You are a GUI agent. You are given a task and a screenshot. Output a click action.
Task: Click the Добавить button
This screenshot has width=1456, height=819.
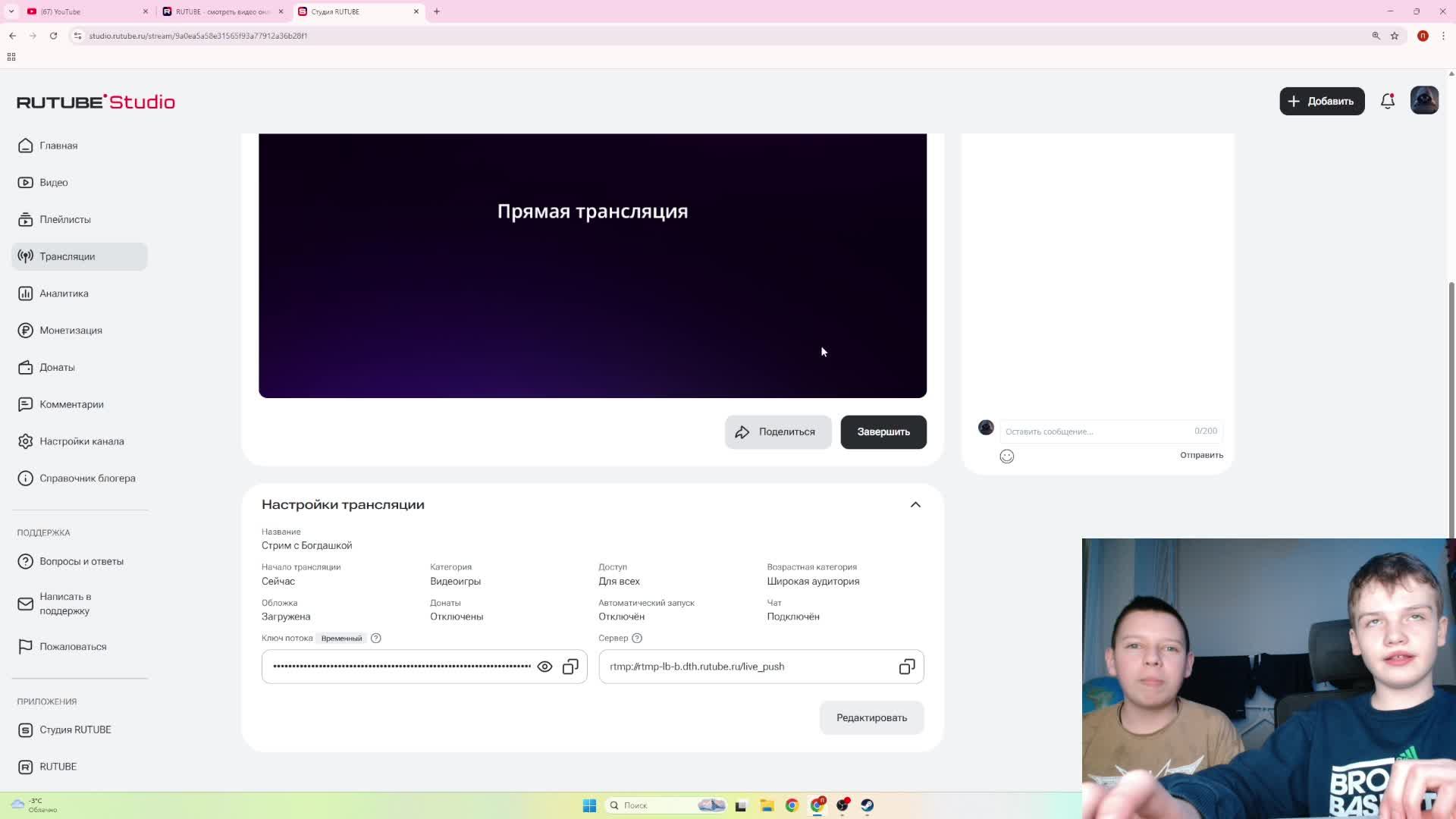1322,101
